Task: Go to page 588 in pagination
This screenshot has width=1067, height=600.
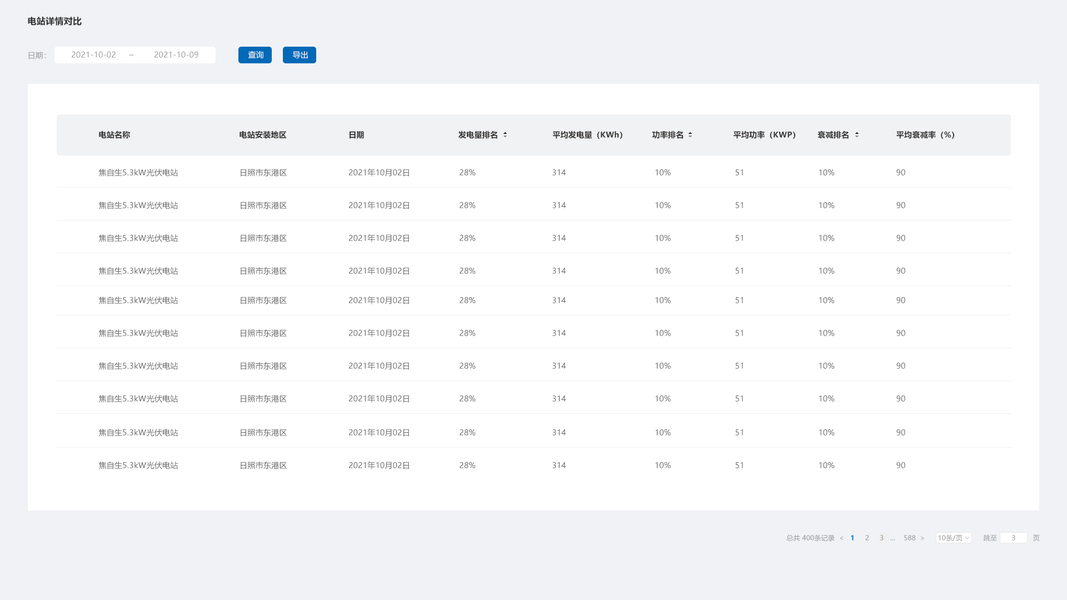Action: (x=910, y=538)
